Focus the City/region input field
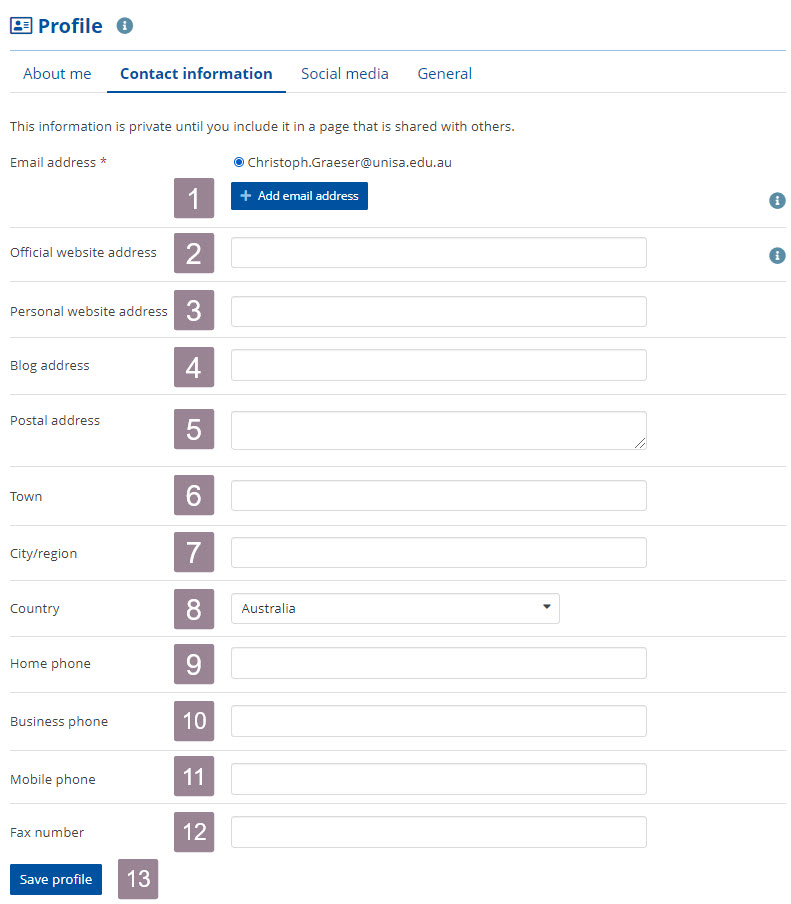 click(x=439, y=552)
